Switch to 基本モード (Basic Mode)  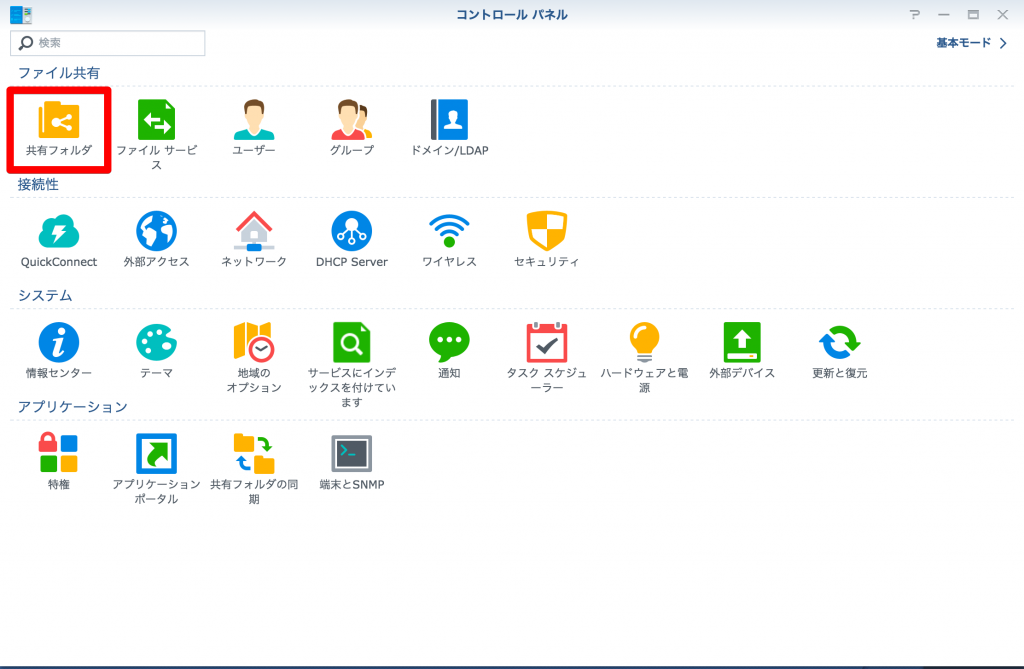click(963, 43)
